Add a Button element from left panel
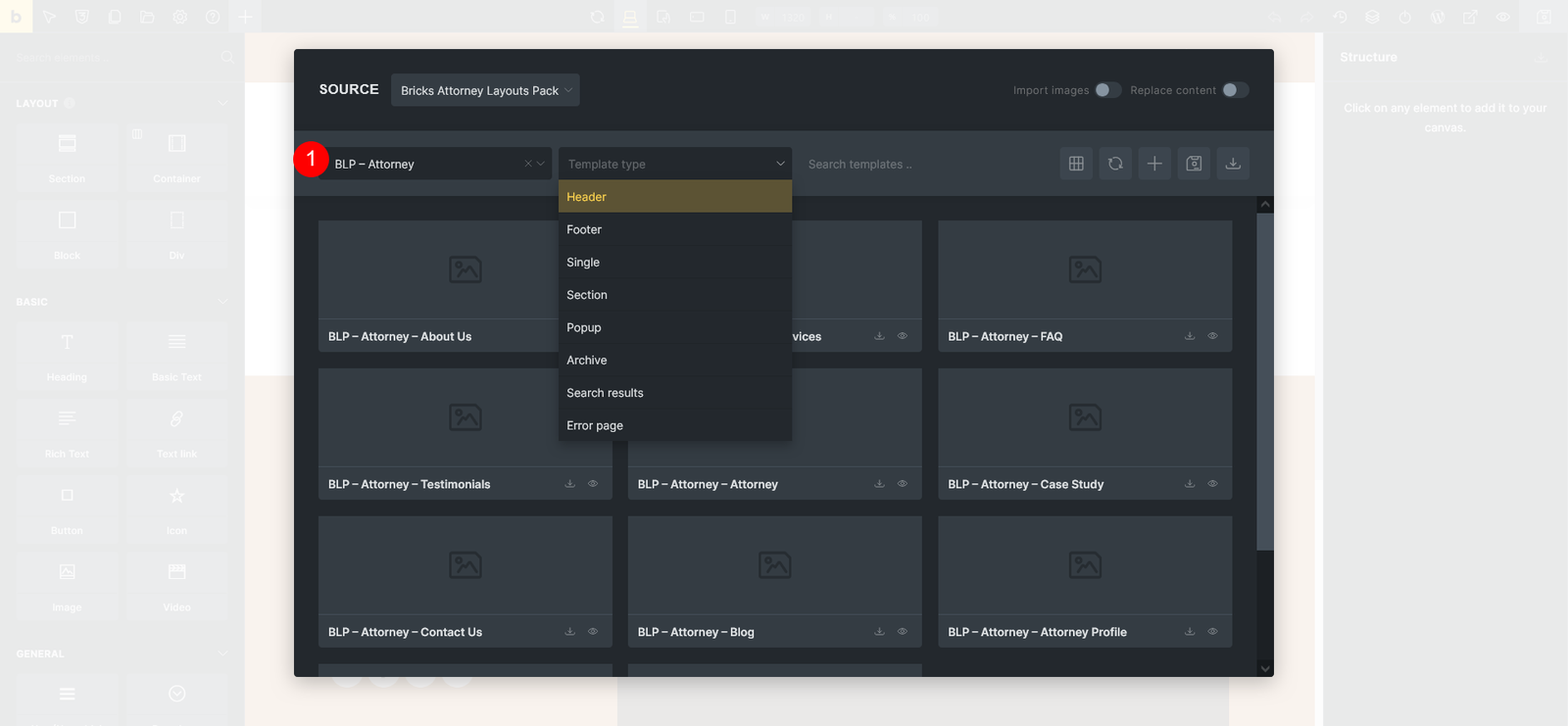The height and width of the screenshot is (726, 1568). [x=67, y=509]
